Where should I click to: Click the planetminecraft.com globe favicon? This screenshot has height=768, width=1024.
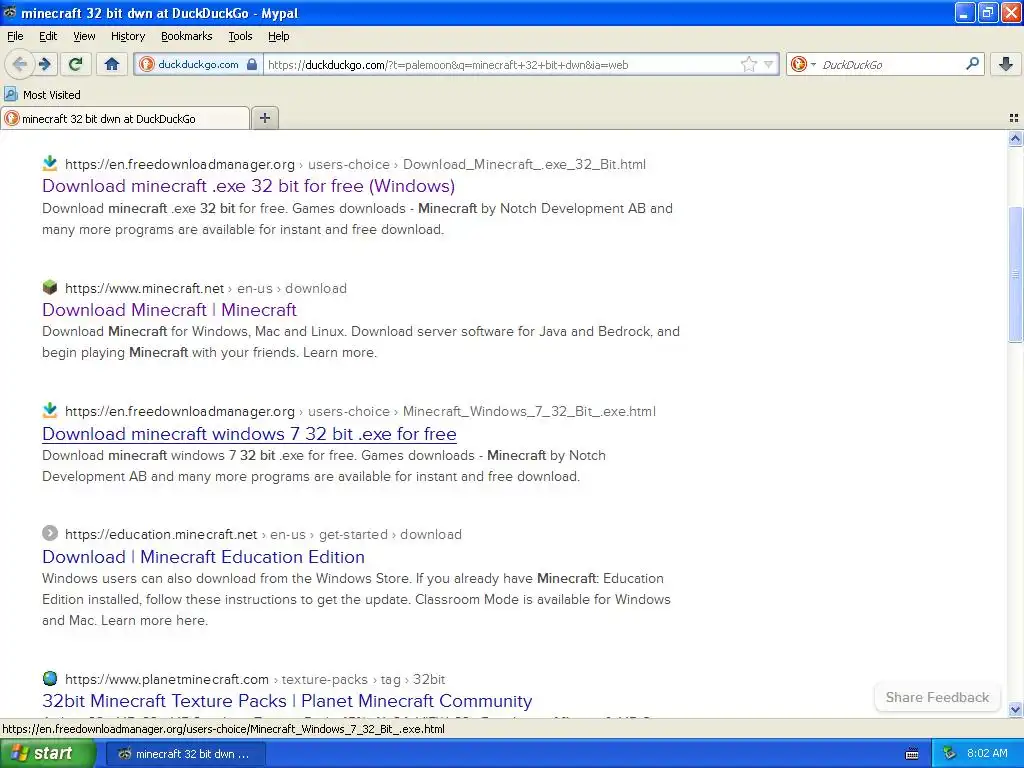50,678
